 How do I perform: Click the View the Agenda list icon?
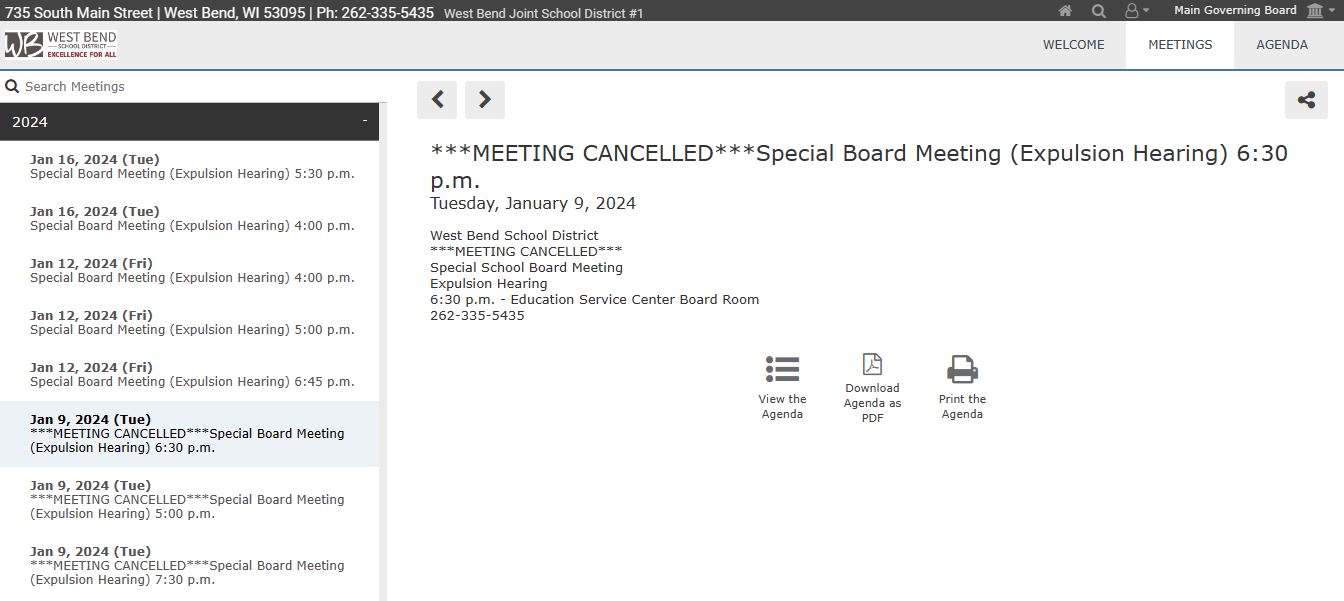click(782, 369)
